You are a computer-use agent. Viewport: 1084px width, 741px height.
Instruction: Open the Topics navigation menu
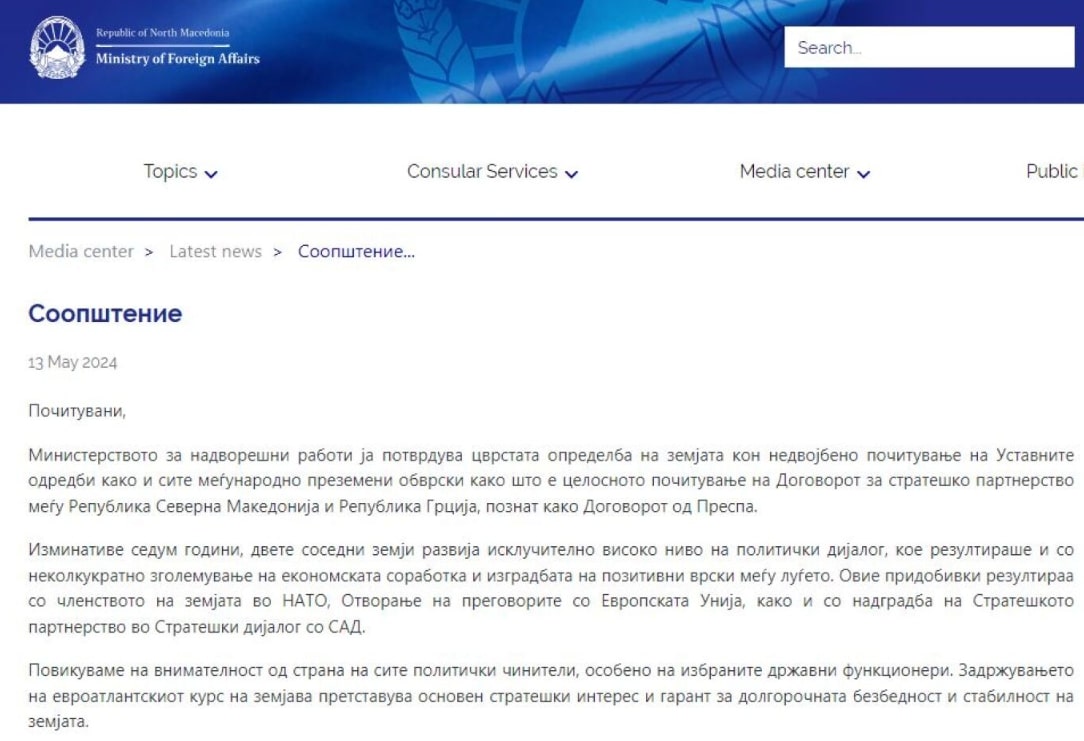click(170, 172)
